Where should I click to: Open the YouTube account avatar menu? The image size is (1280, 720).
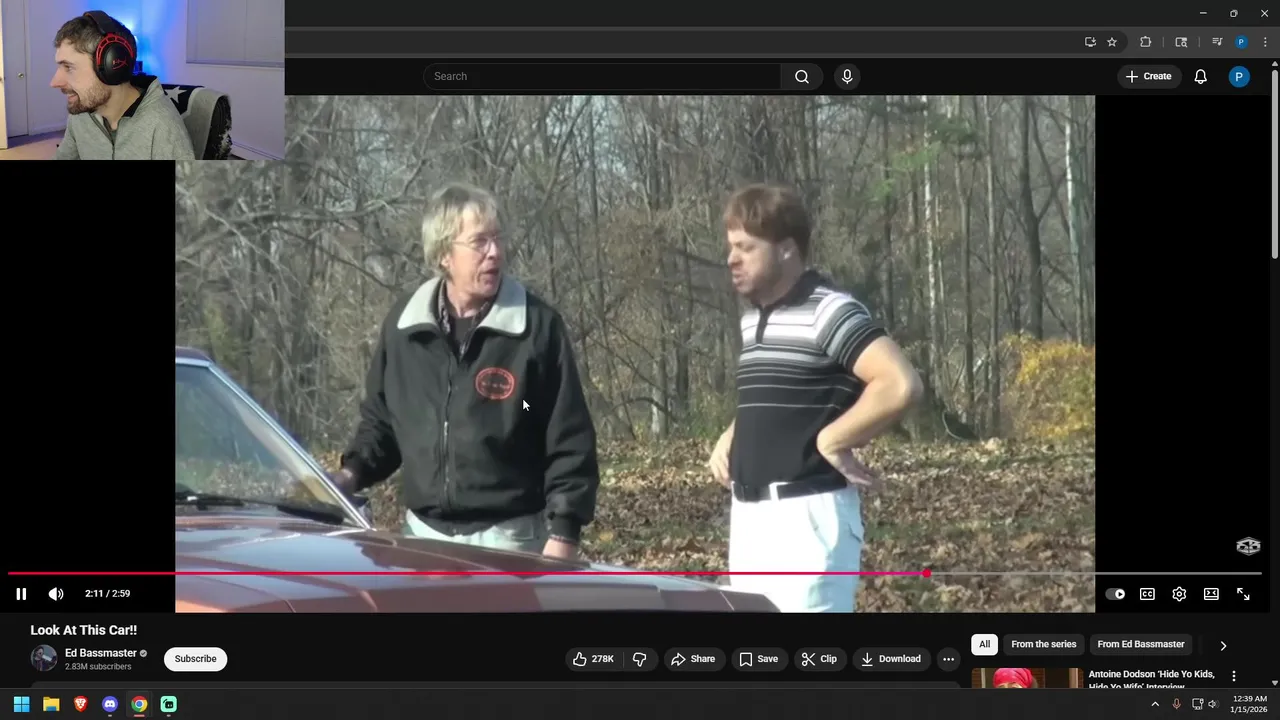(x=1239, y=76)
